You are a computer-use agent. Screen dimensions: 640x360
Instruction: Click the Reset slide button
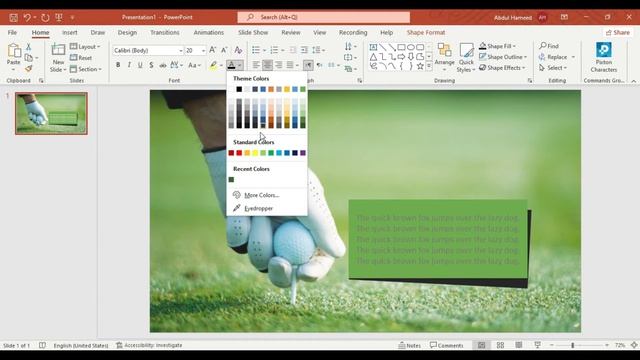pyautogui.click(x=81, y=58)
